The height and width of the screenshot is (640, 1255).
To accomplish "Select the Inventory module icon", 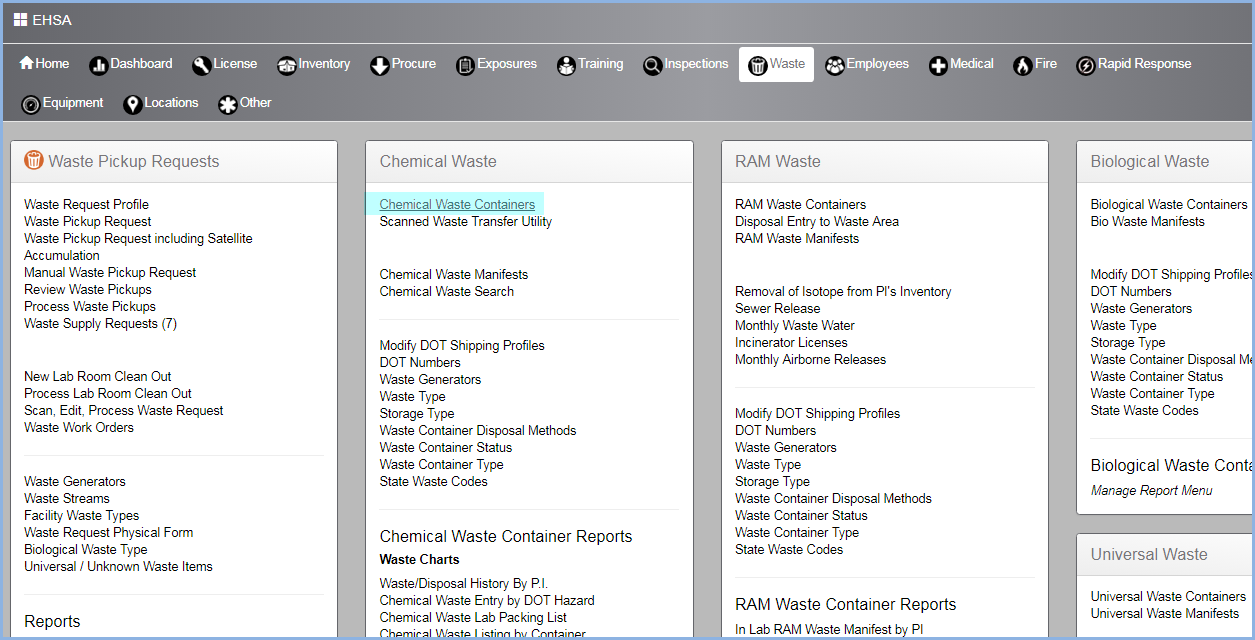I will click(x=287, y=65).
